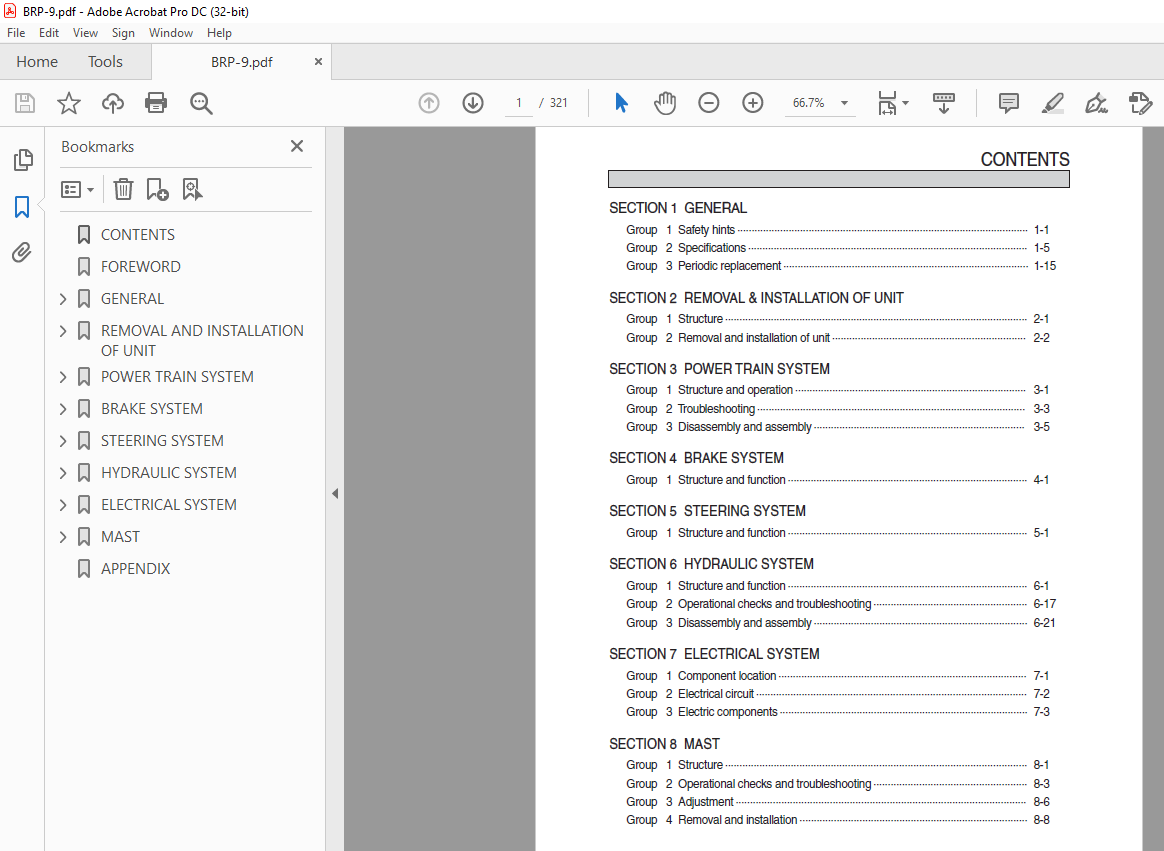This screenshot has height=851, width=1164.
Task: Toggle the Bookmarks panel sidebar icon
Action: pos(22,206)
